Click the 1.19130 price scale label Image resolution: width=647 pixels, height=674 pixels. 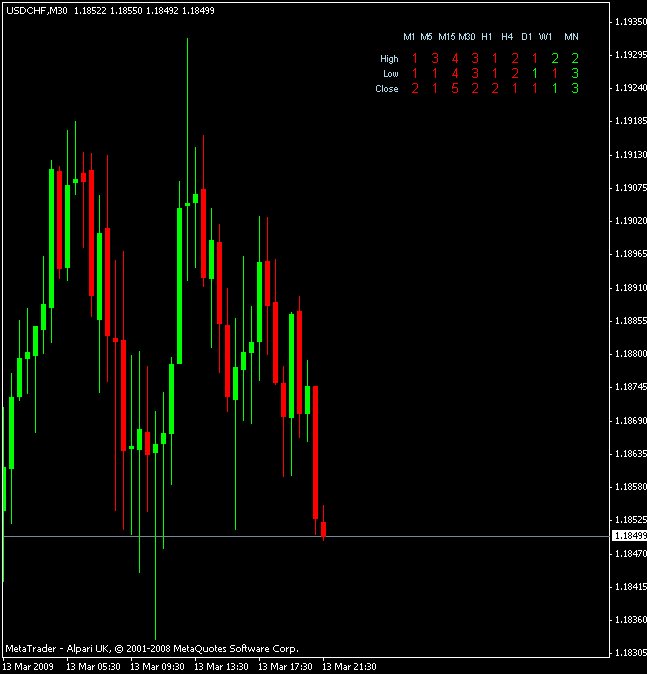pos(631,154)
